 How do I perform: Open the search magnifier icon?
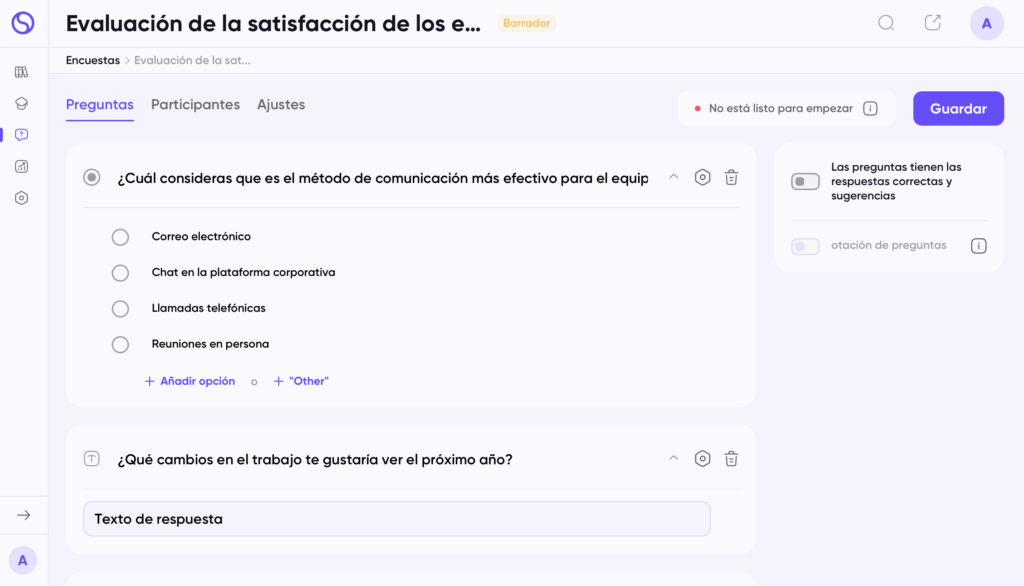click(886, 23)
